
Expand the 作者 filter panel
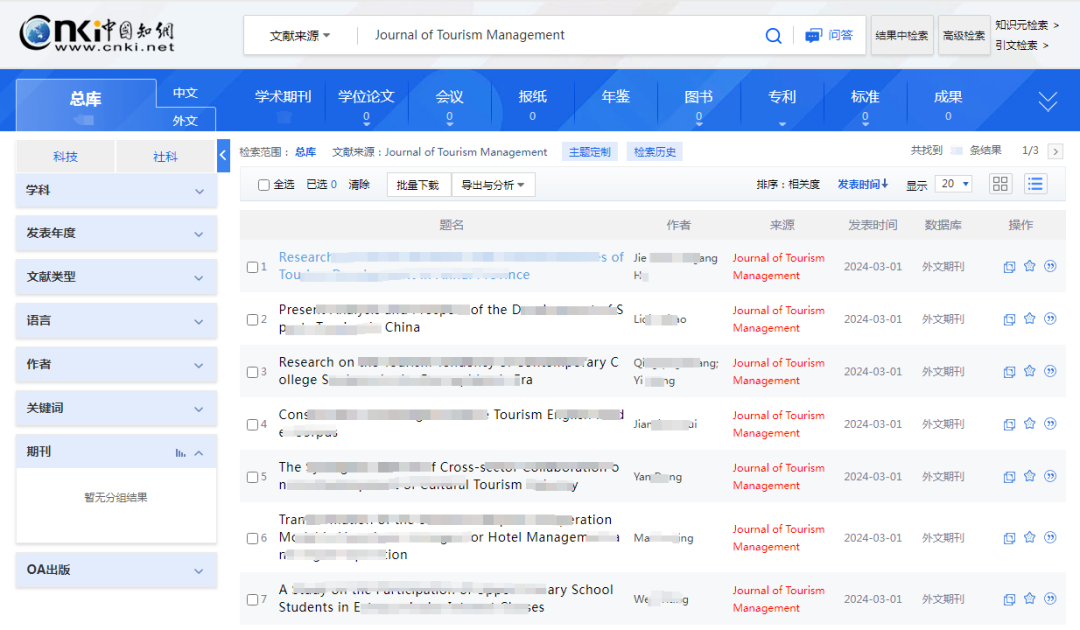click(x=116, y=364)
